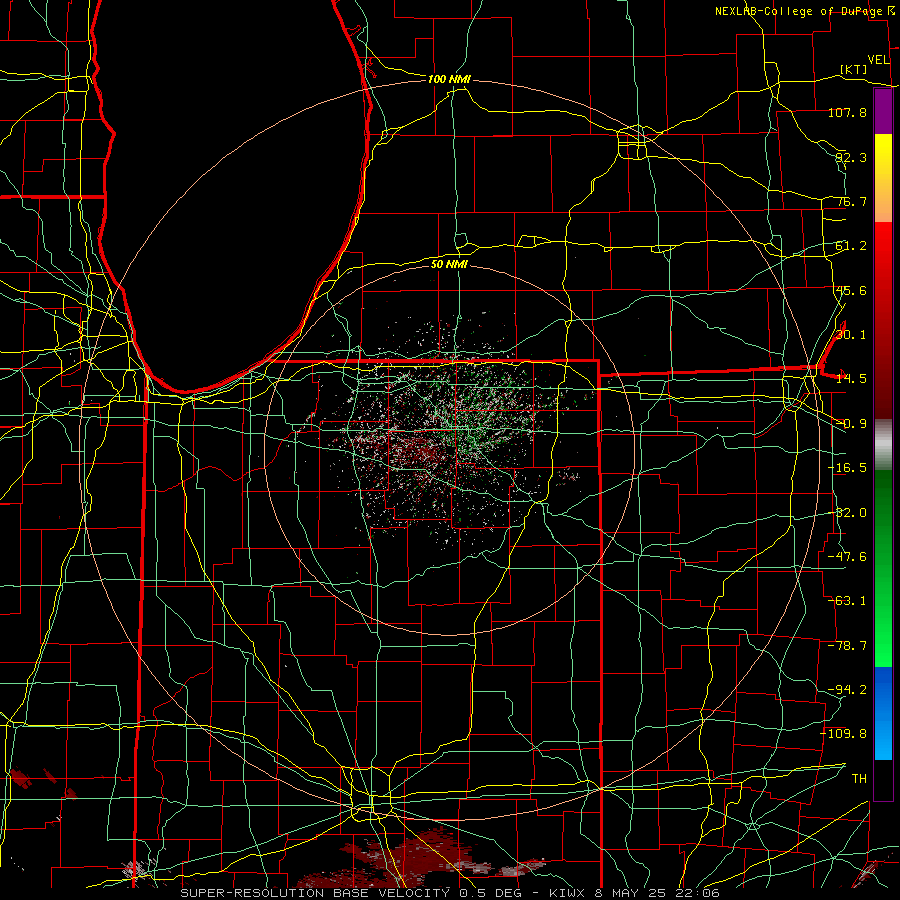Select the -94.2 scale value
Viewport: 900px width, 900px height.
[847, 690]
